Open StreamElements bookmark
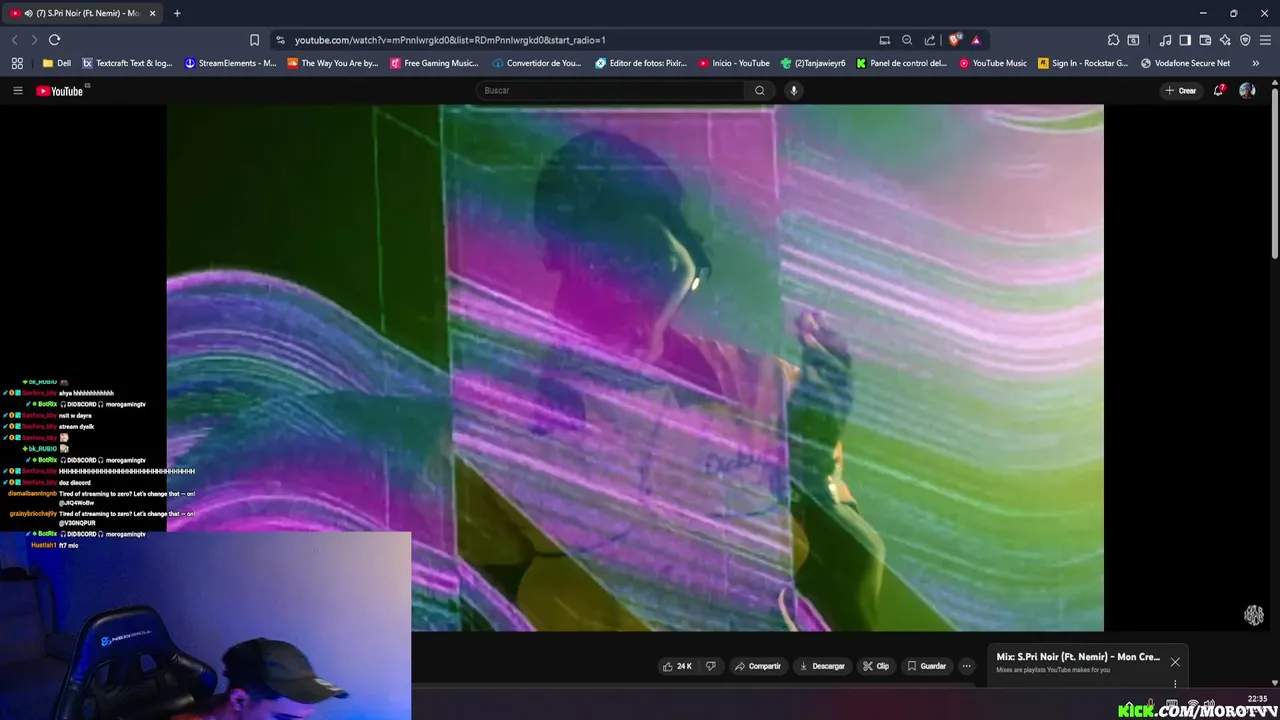The height and width of the screenshot is (720, 1280). click(231, 63)
